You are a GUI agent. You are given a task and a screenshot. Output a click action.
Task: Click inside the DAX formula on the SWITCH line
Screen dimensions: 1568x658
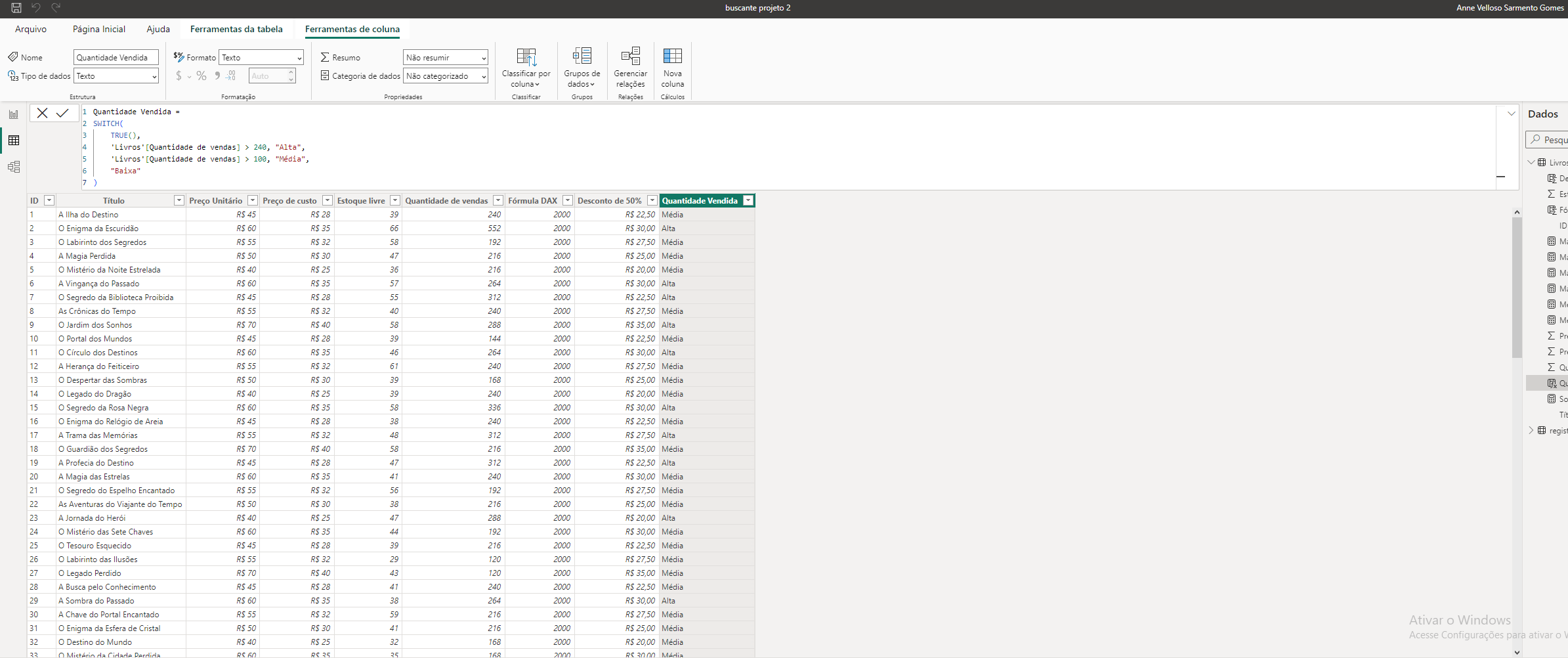108,123
